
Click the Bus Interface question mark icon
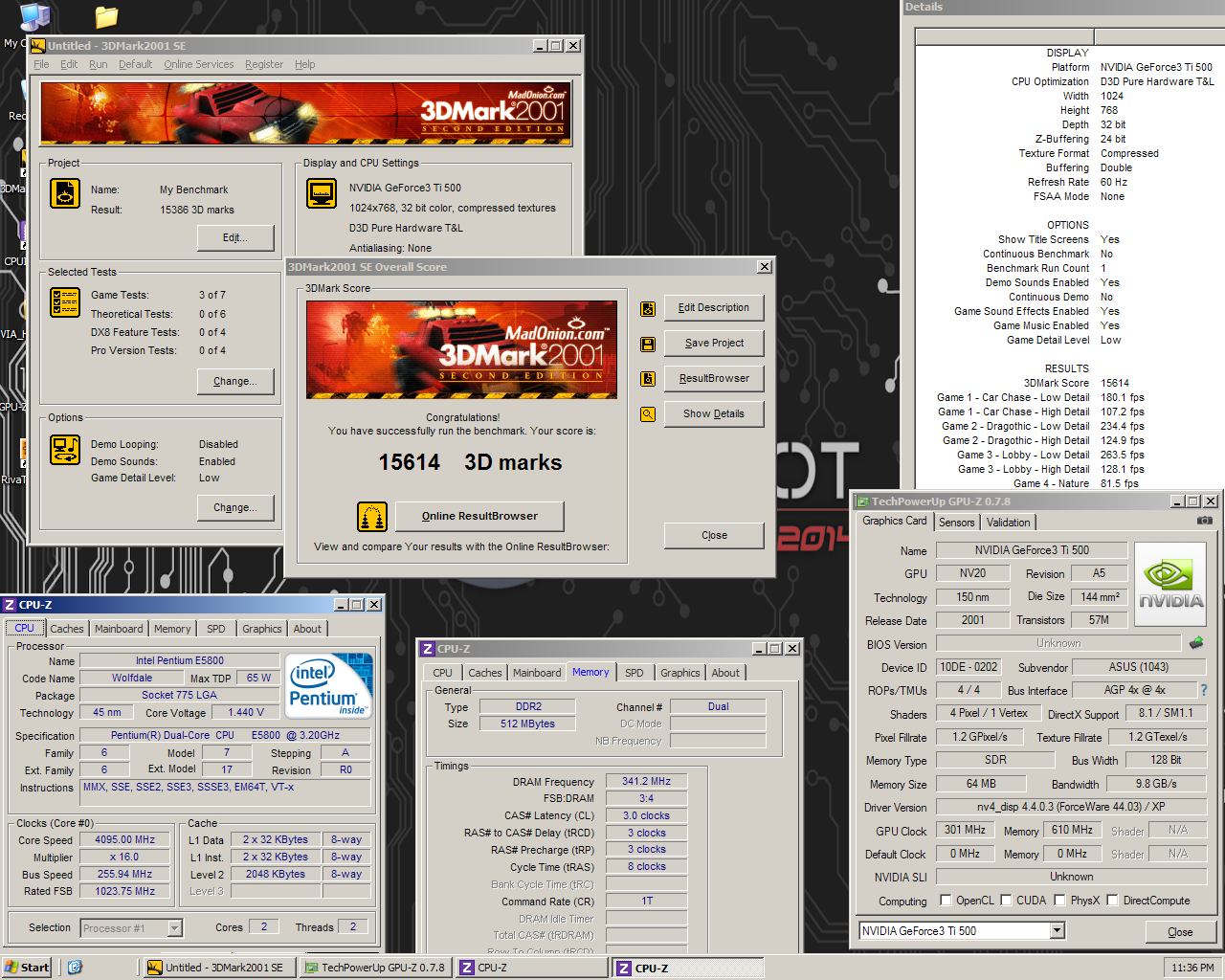click(1204, 690)
